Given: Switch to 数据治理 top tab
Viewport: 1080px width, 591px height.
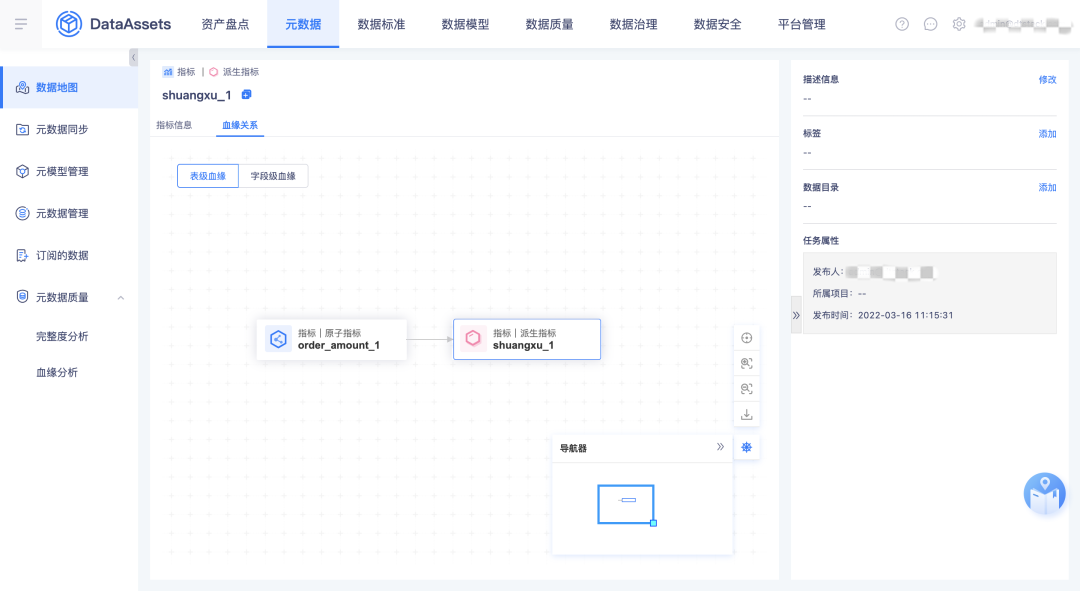Looking at the screenshot, I should (633, 24).
